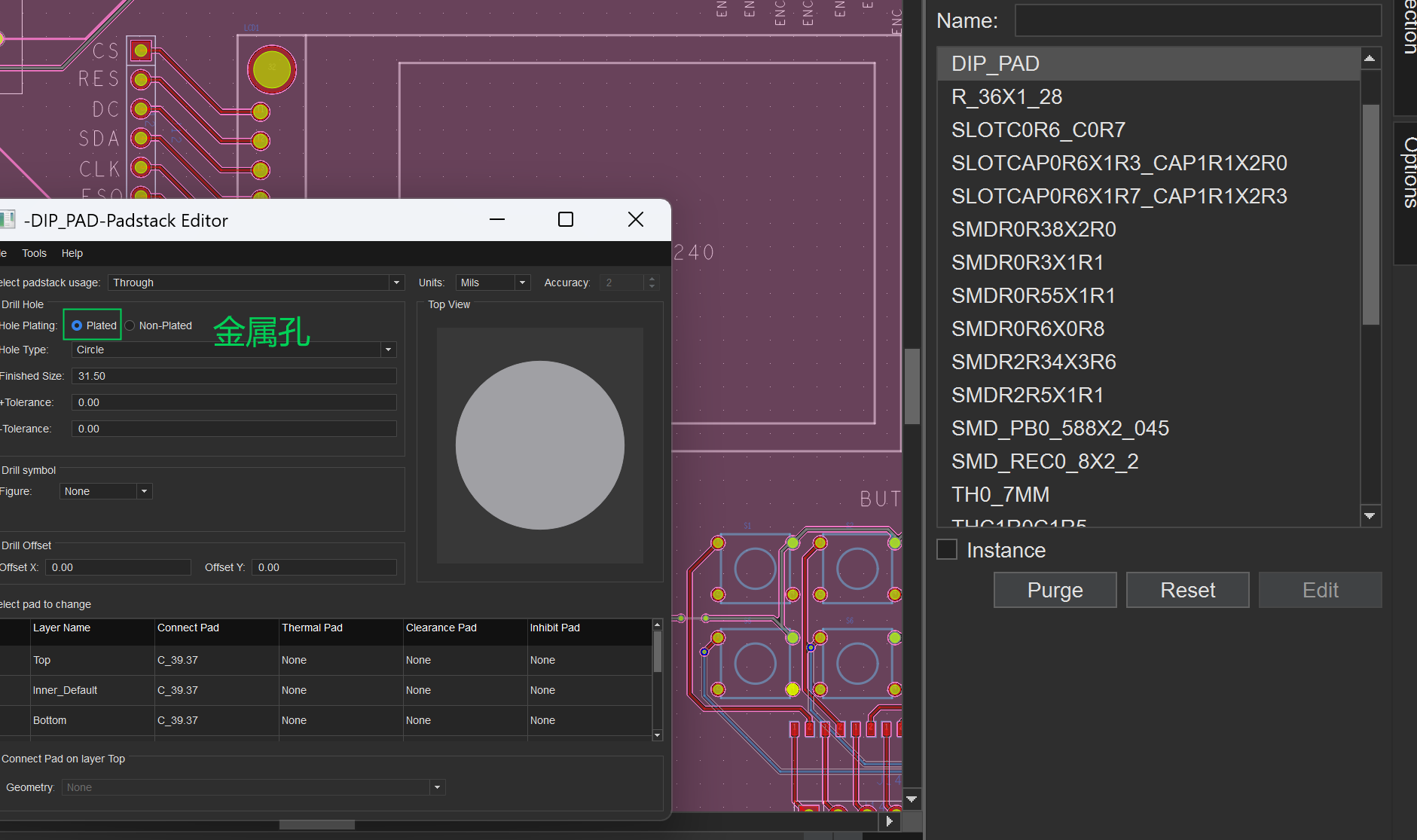Open the Help menu
The height and width of the screenshot is (840, 1417).
pos(72,253)
